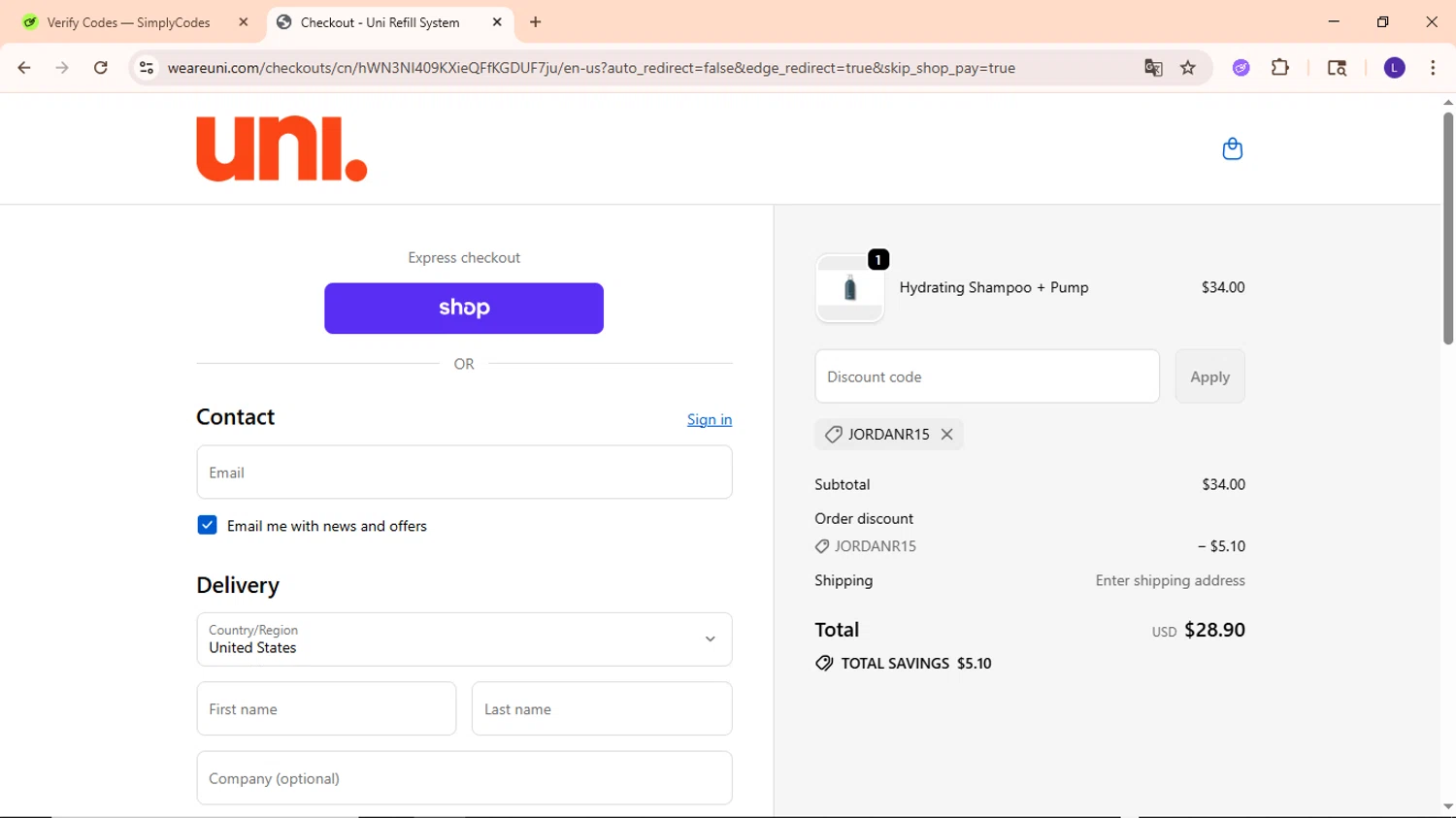
Task: Click the Subtotal $34.00 value
Action: pyautogui.click(x=1223, y=484)
